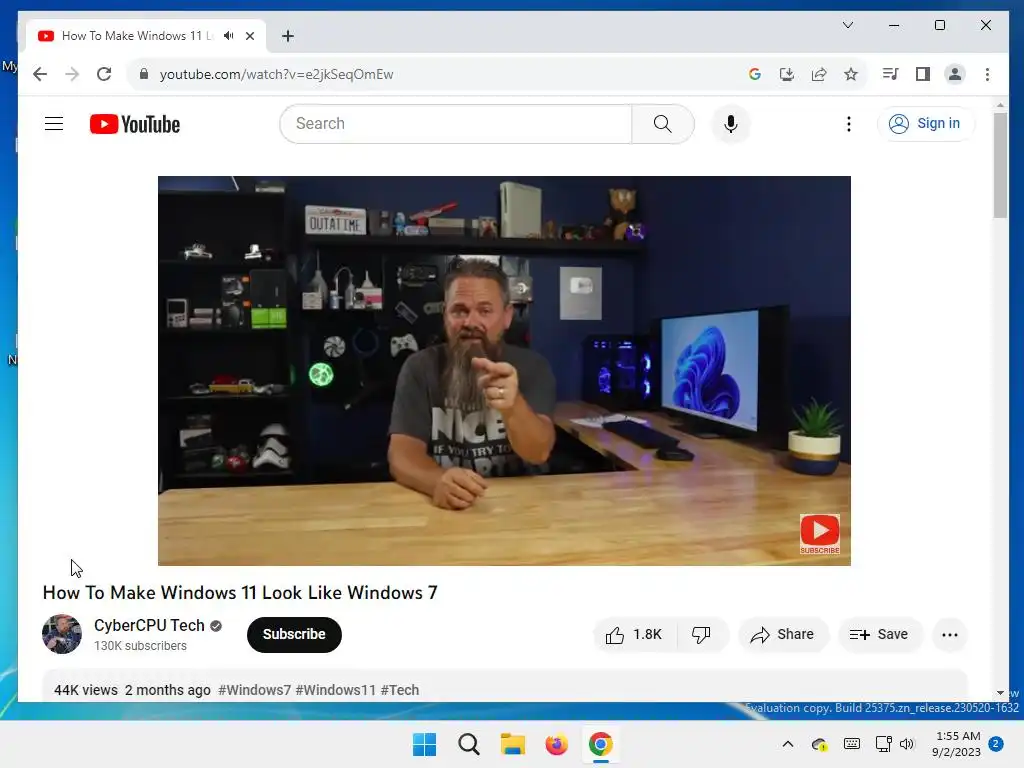Close the YouTube tab
1024x768 pixels.
[x=250, y=36]
